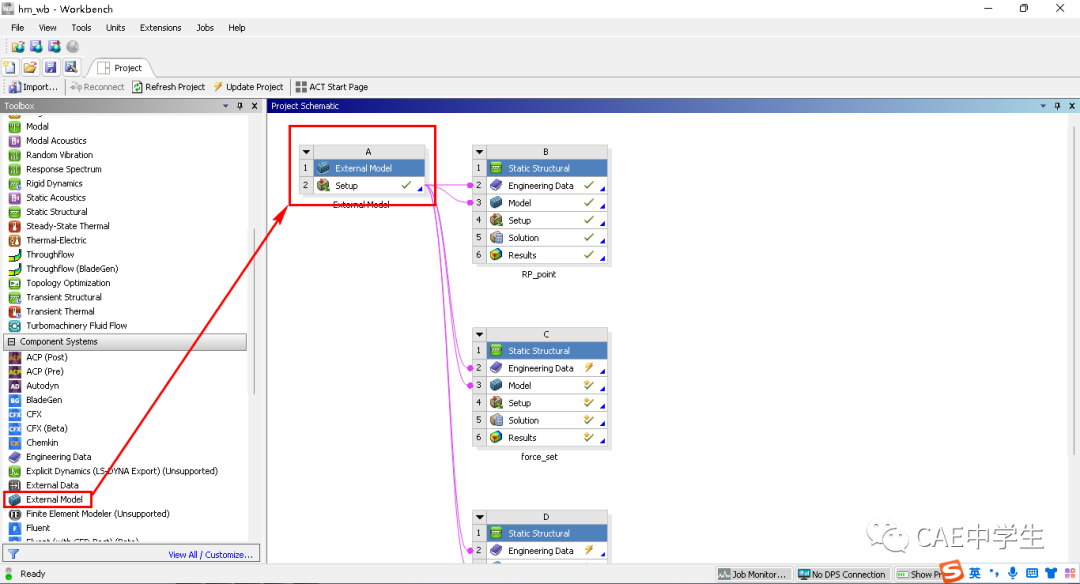Click the ACP (Post) component icon
The image size is (1080, 584).
coord(14,357)
